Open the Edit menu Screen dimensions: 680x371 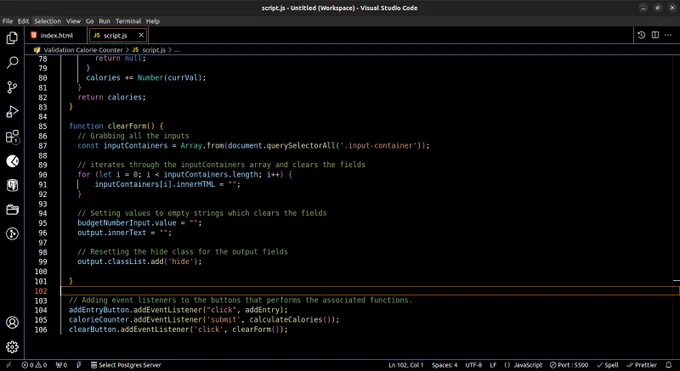pos(23,21)
